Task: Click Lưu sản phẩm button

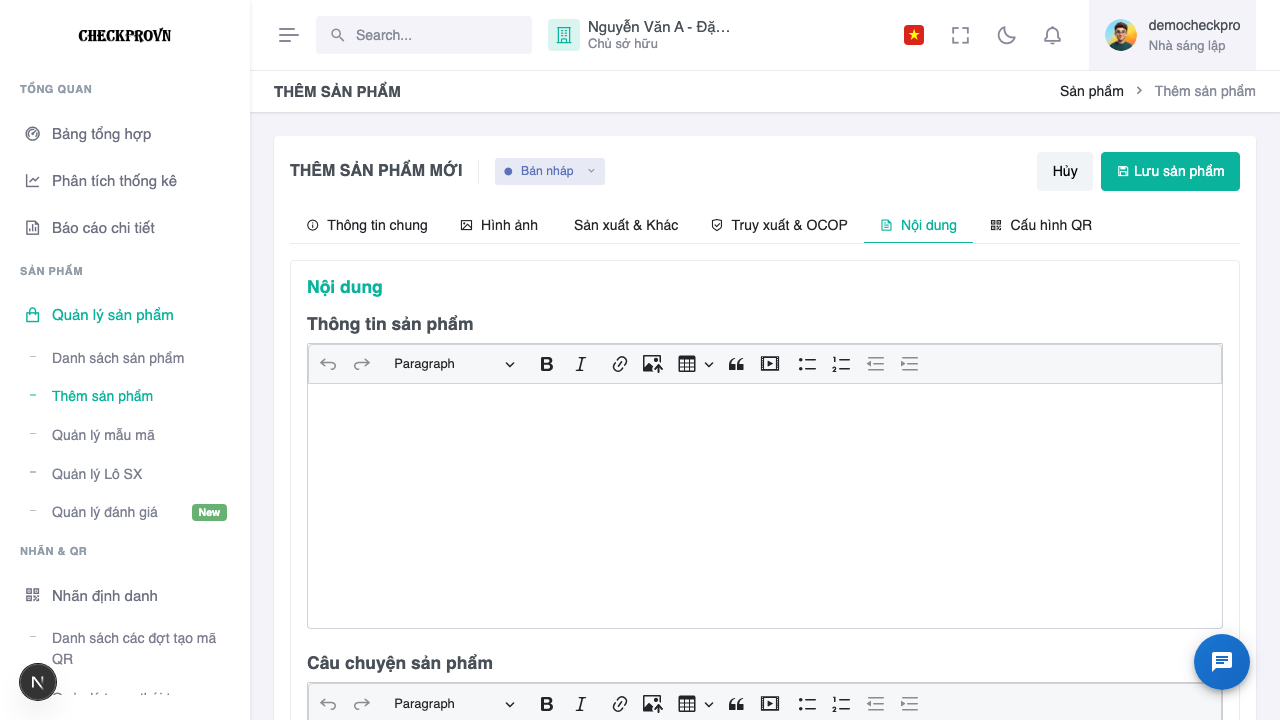Action: [1170, 171]
